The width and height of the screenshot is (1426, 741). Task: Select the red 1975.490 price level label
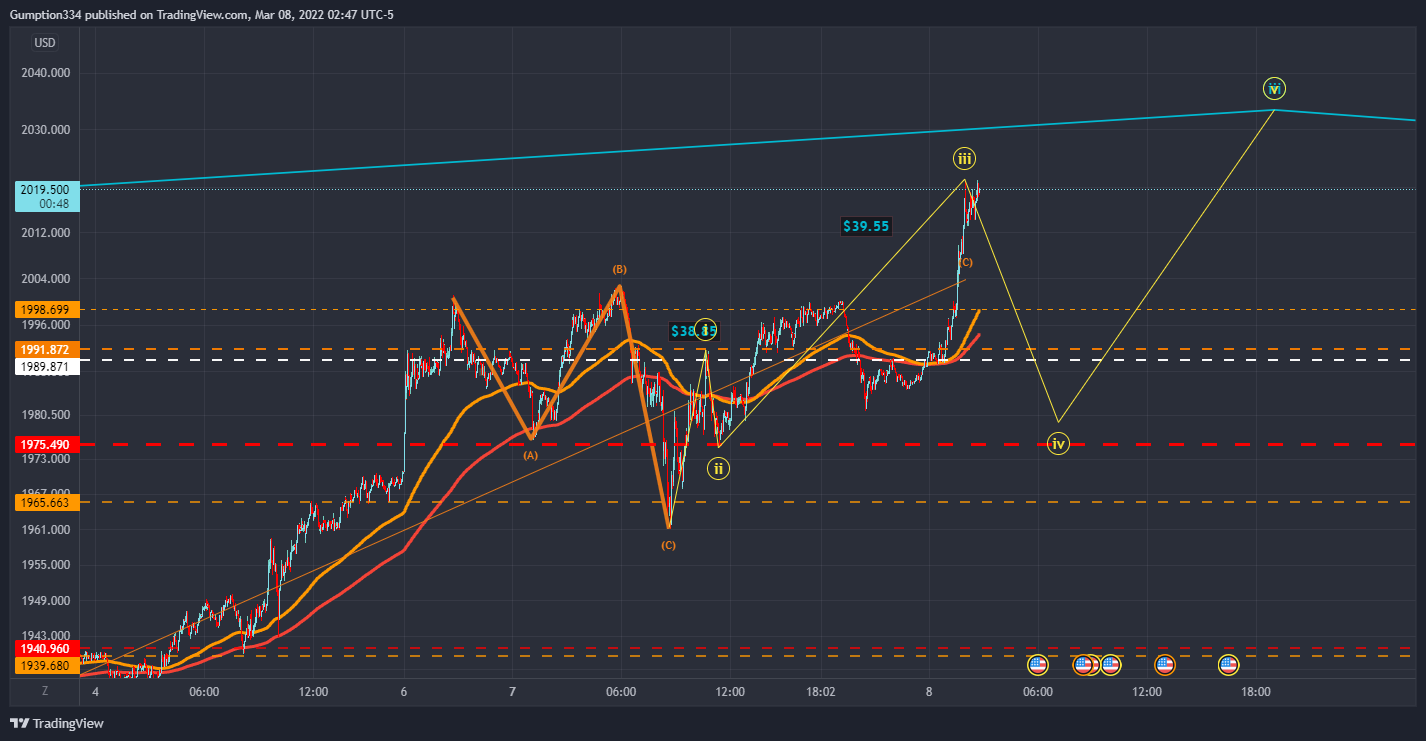46,444
